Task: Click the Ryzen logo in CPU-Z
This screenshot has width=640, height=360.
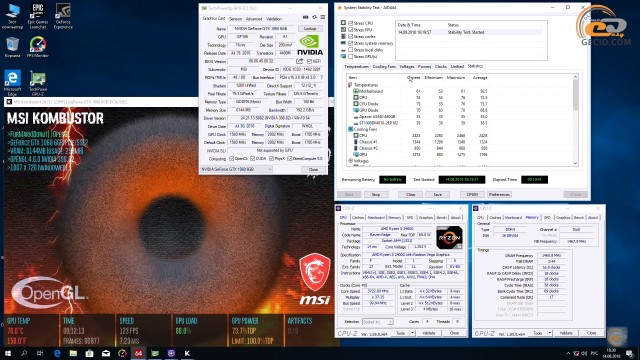Action: click(x=449, y=237)
